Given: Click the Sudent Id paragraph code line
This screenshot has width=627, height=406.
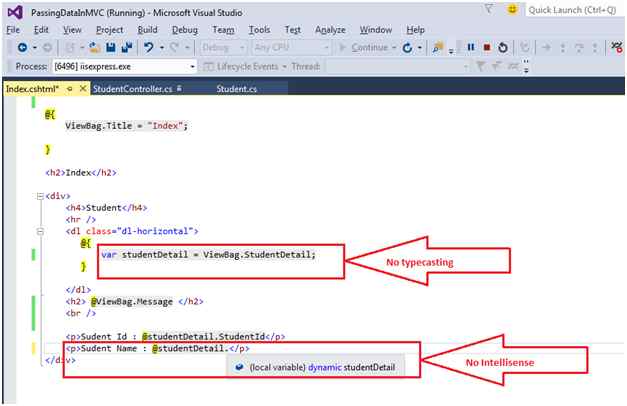Looking at the screenshot, I should point(176,336).
